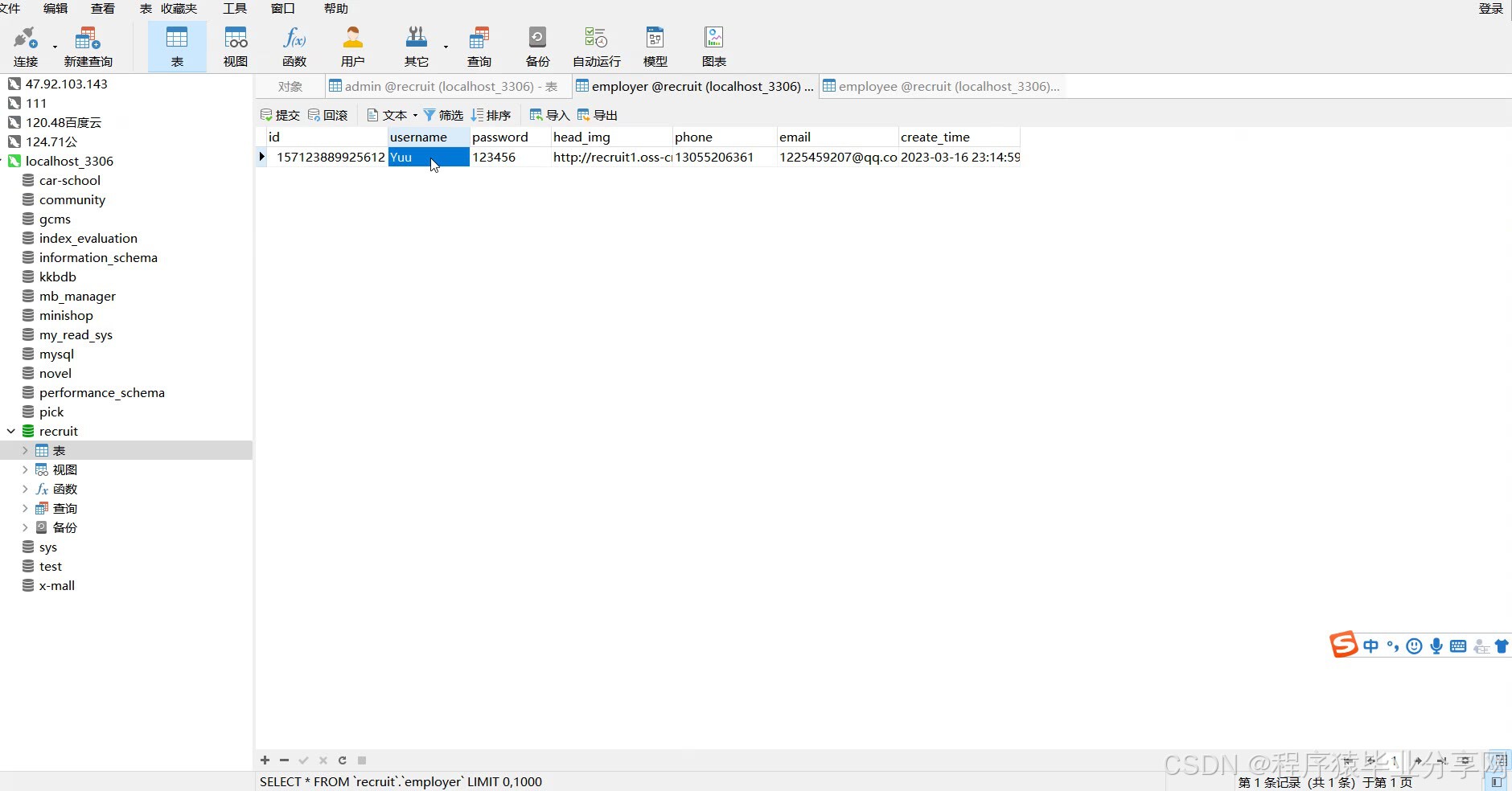Discard changes with cross icon
The width and height of the screenshot is (1512, 791).
pyautogui.click(x=323, y=760)
